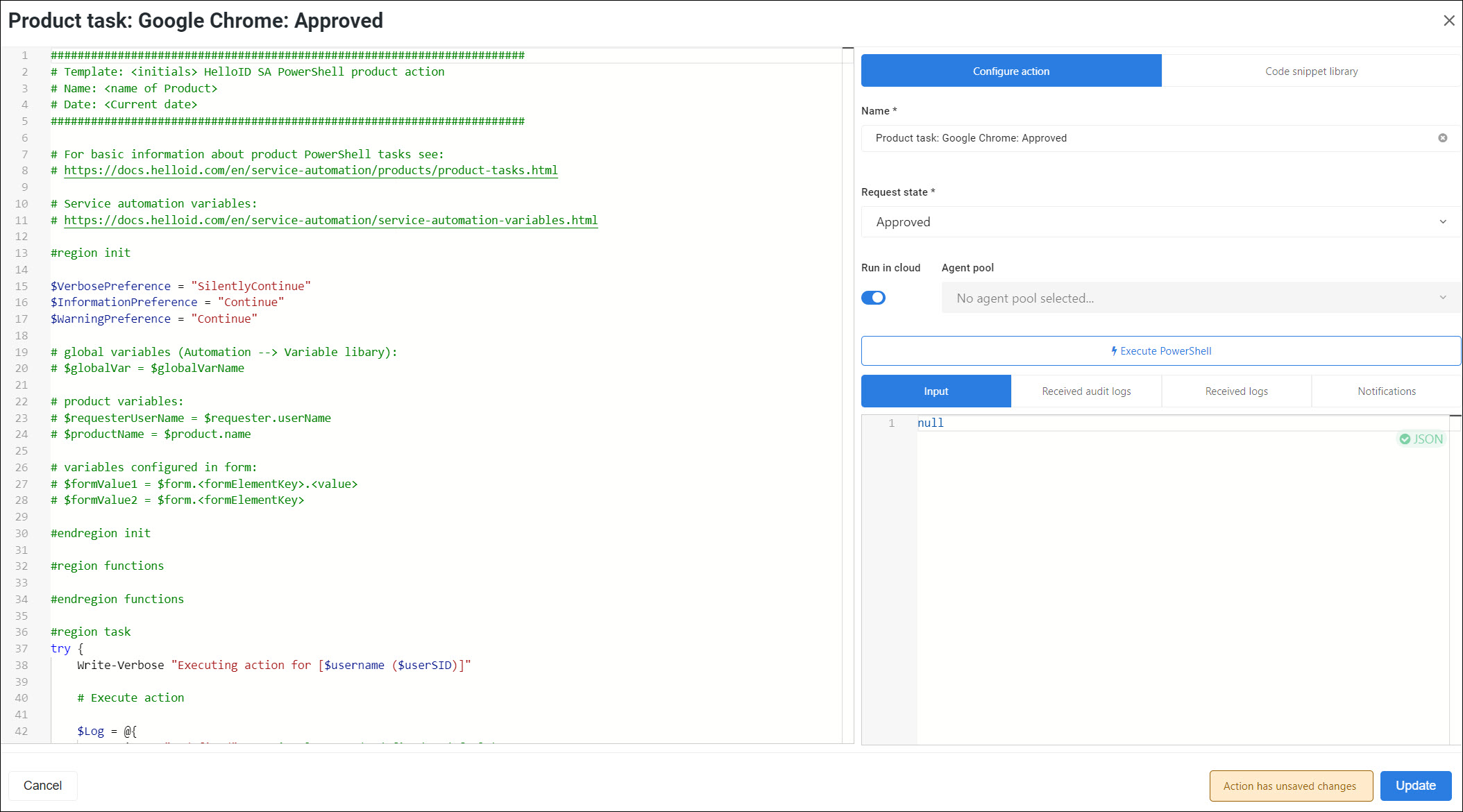Click the null text in Input editor
The width and height of the screenshot is (1463, 812).
click(930, 423)
